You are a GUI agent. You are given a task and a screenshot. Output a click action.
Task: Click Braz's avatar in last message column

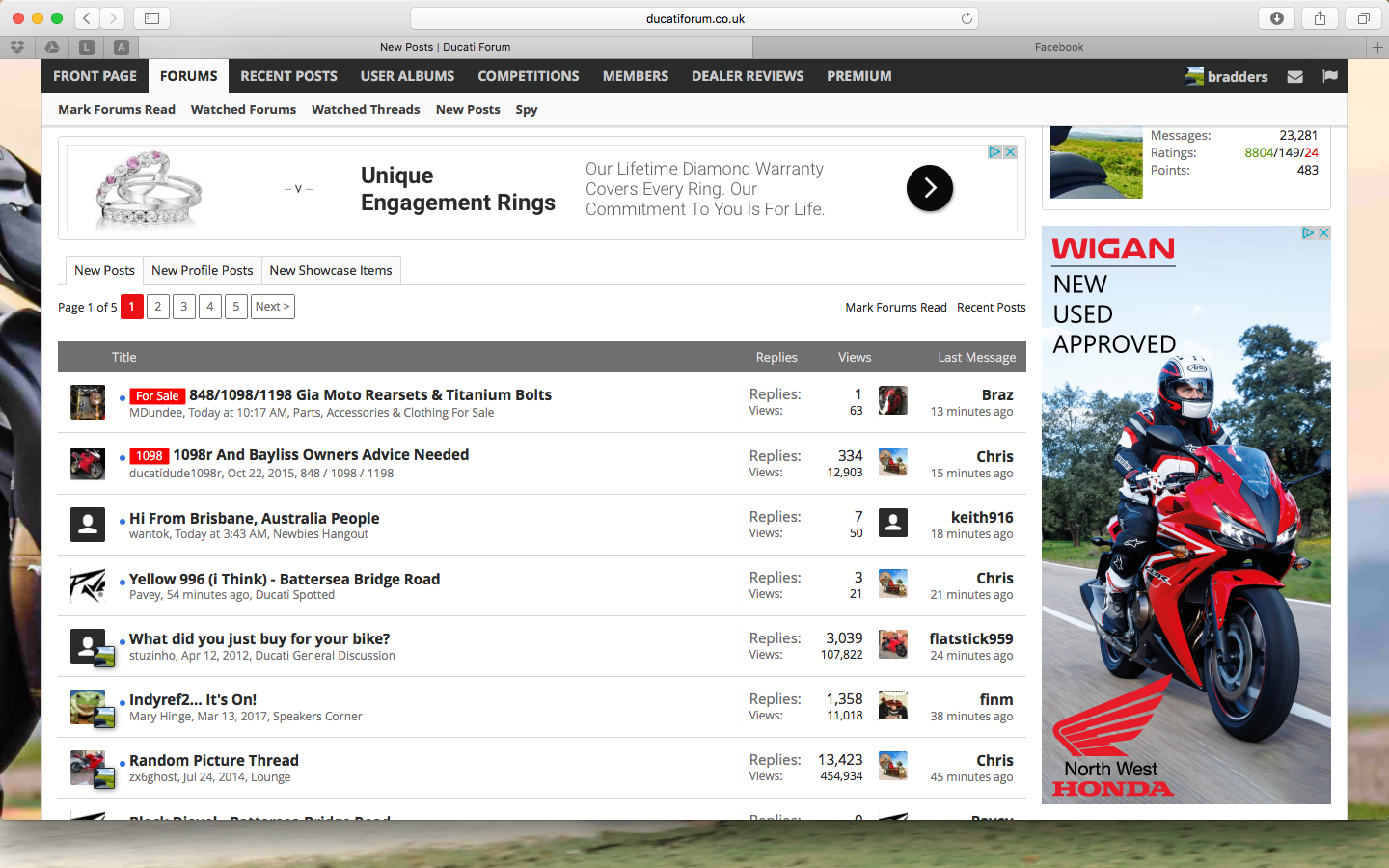tap(893, 400)
